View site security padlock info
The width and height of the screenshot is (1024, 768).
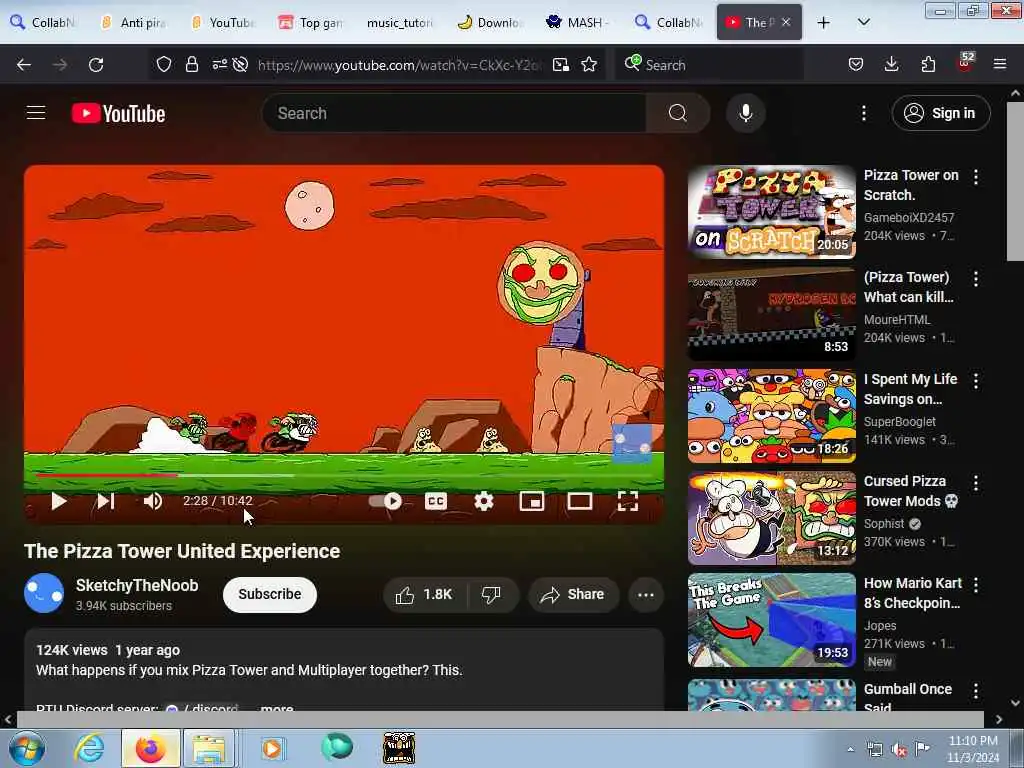[x=191, y=64]
